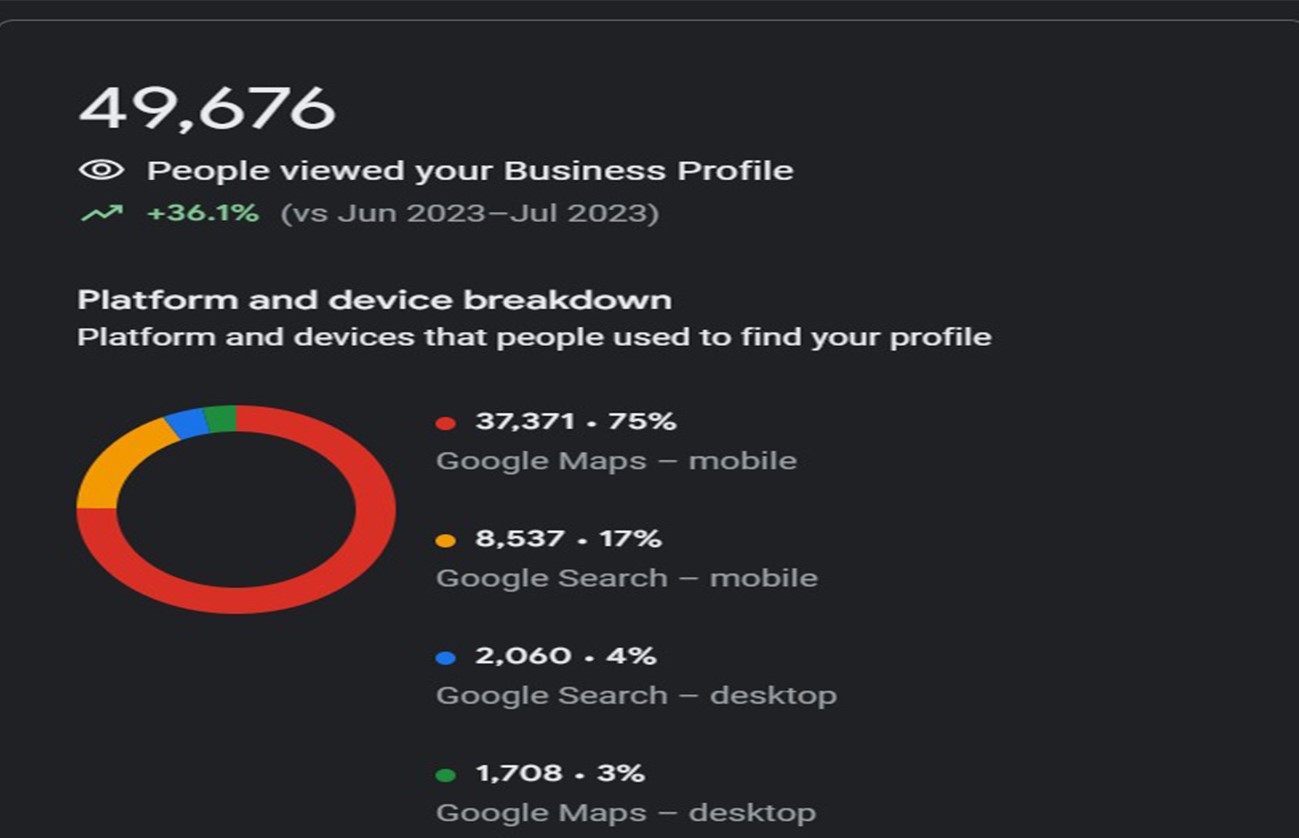This screenshot has height=838, width=1299.
Task: Click the +36.1% growth percentage
Action: (x=203, y=213)
